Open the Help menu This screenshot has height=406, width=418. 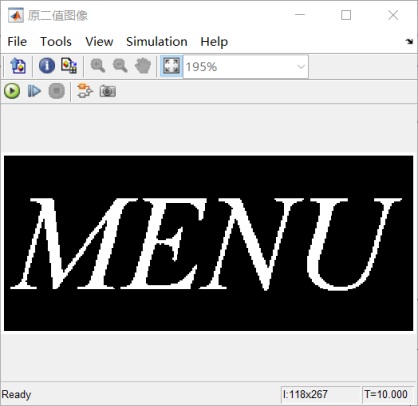coord(214,42)
